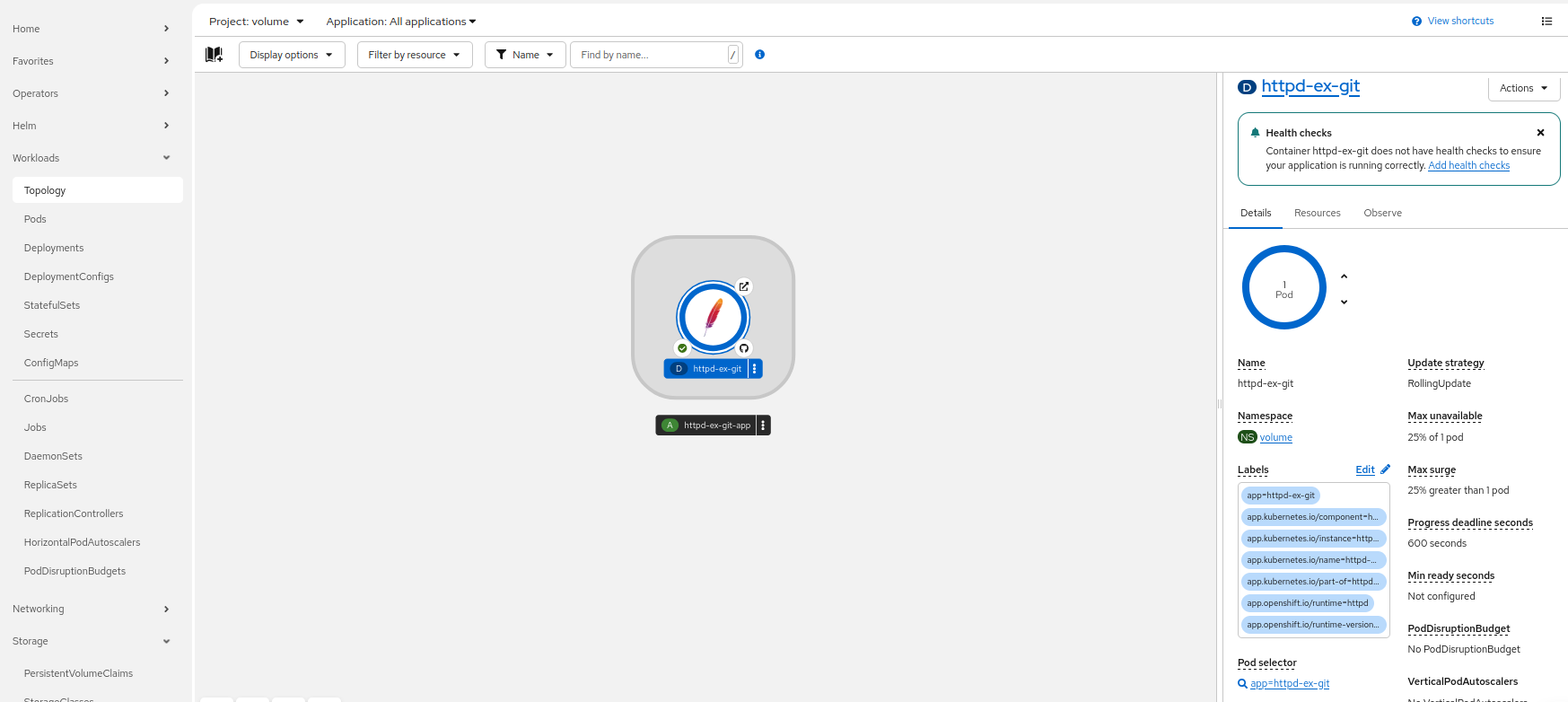Open ConfigMaps in the sidebar
Viewport: 1568px width, 702px height.
[98, 363]
